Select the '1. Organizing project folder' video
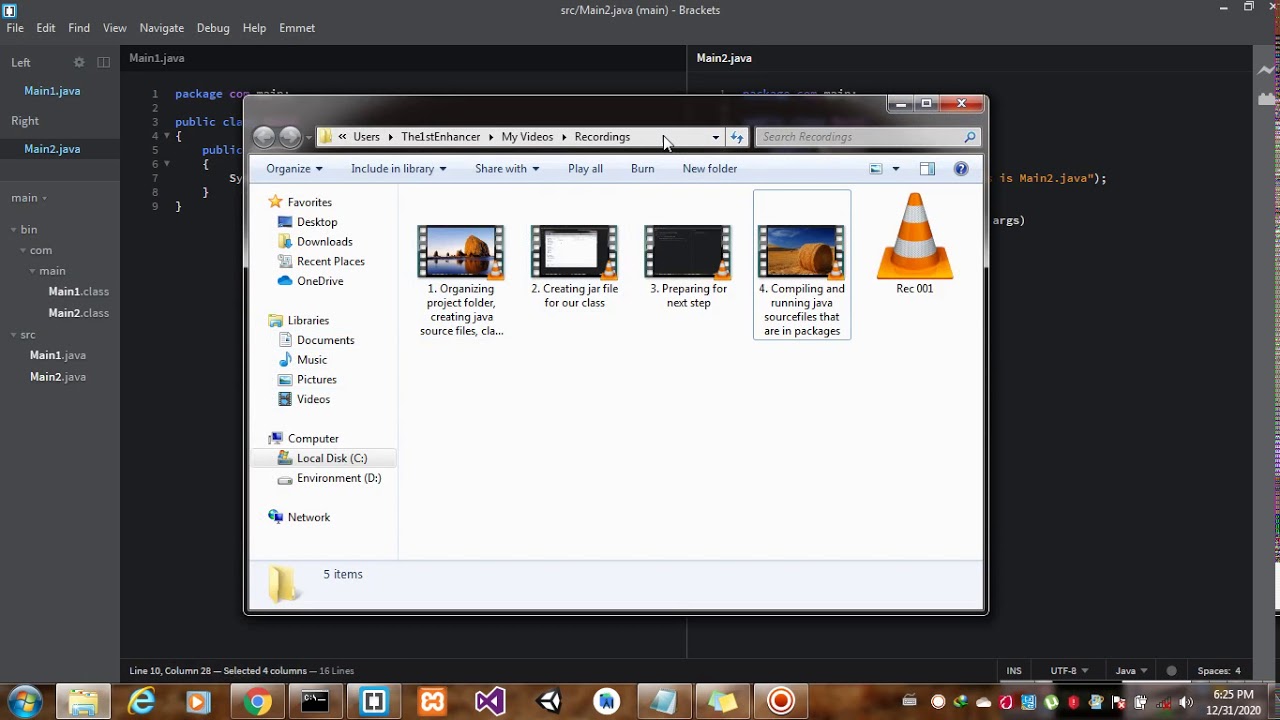 (x=461, y=281)
